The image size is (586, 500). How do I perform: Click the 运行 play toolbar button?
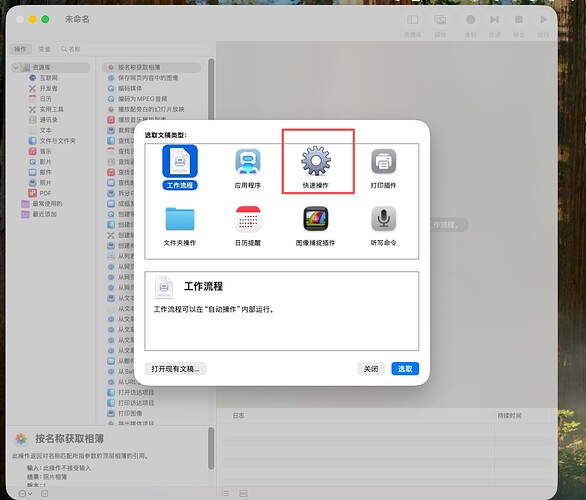coord(543,19)
